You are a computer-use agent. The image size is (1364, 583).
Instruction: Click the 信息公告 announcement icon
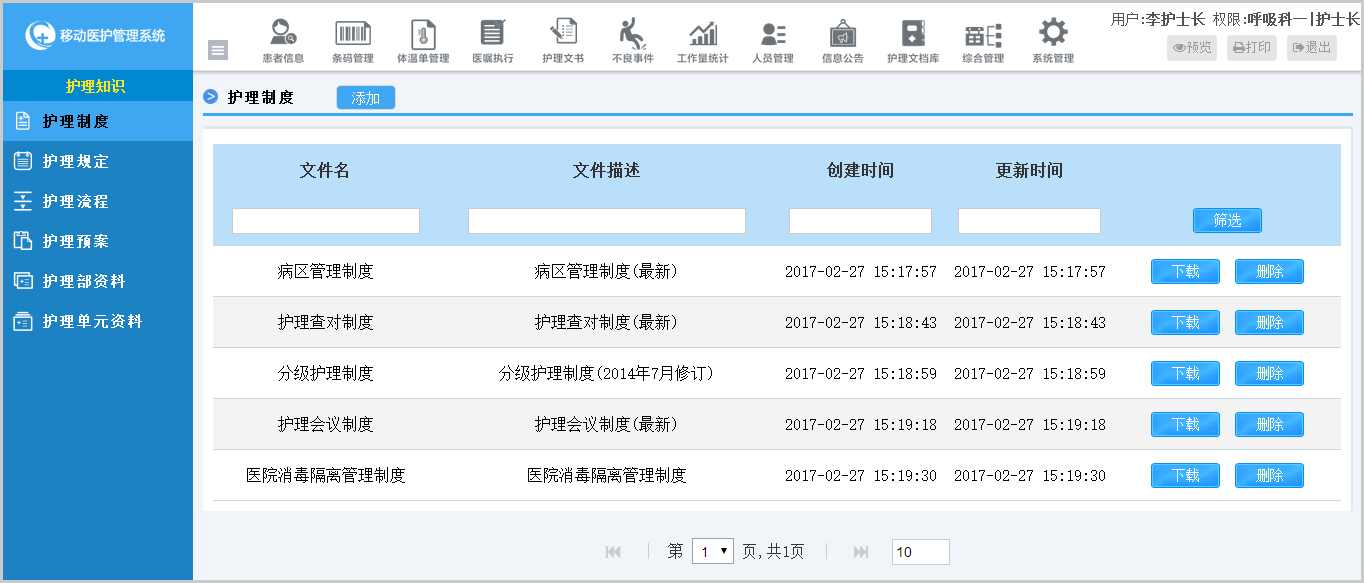pyautogui.click(x=842, y=41)
